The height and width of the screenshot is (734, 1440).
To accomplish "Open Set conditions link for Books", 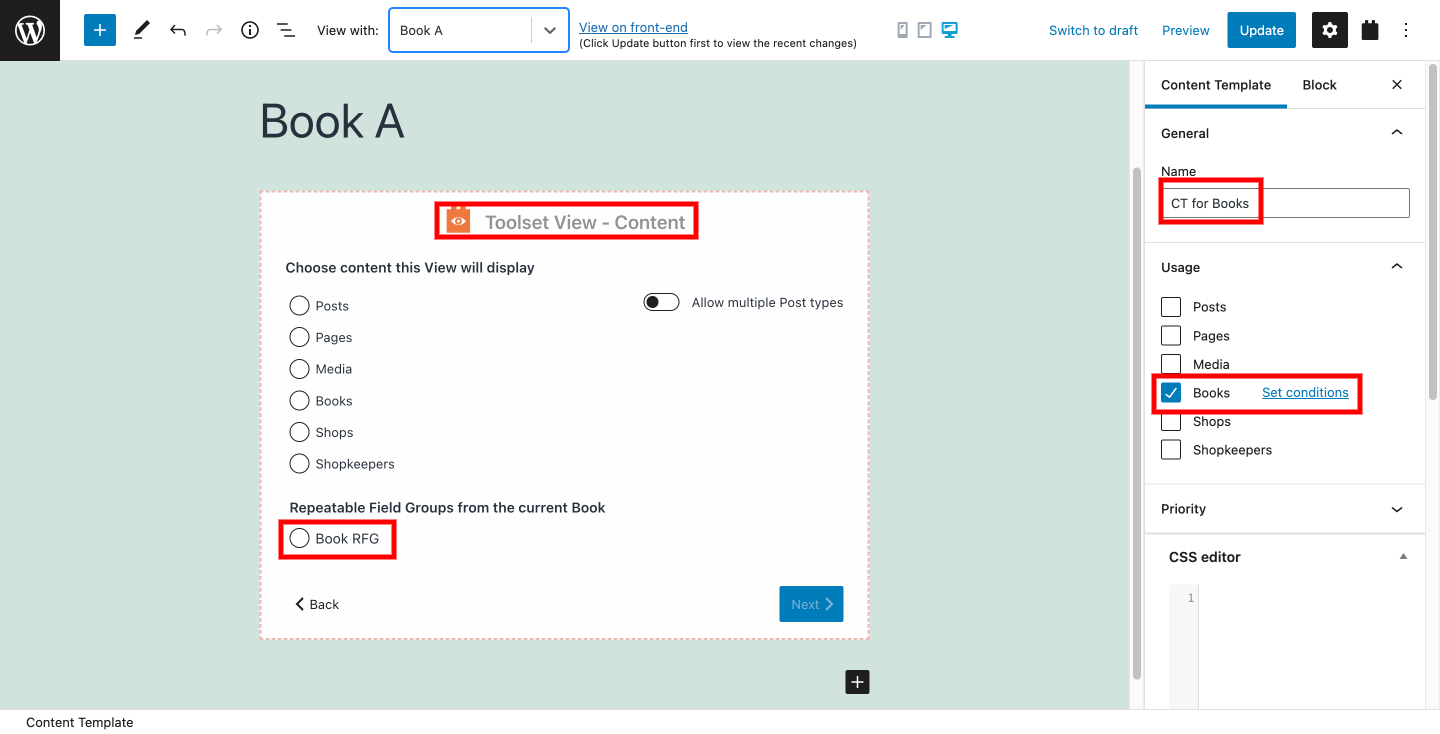I will (1305, 393).
